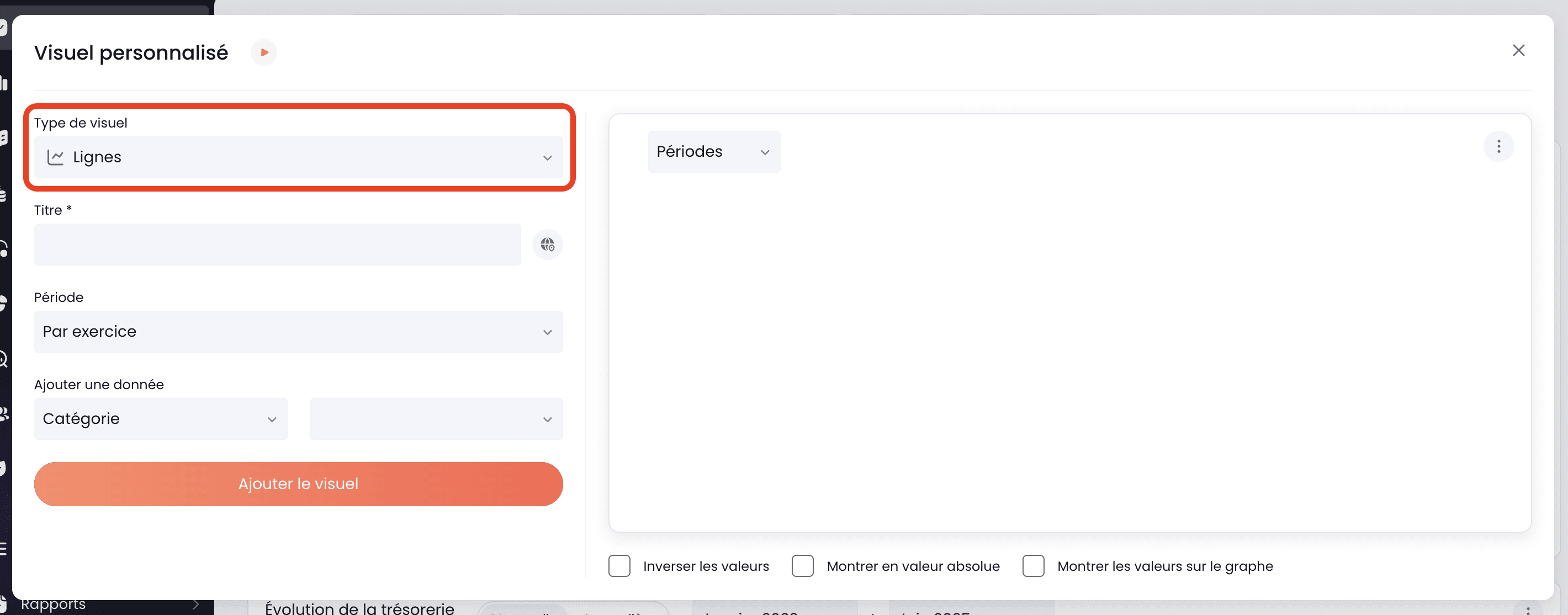Click the Ajouter le visuel button

298,484
